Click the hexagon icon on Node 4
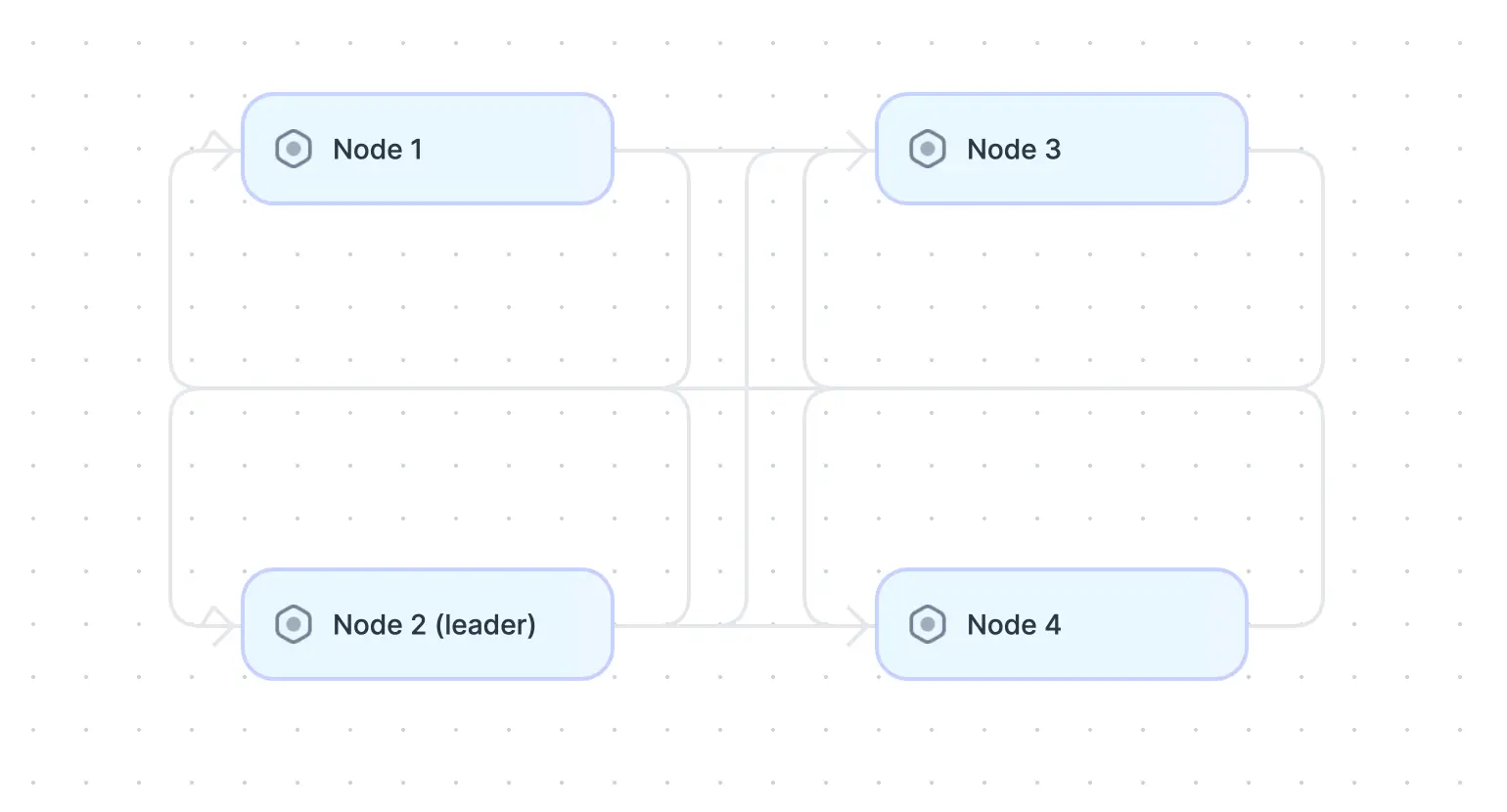Image resolution: width=1507 pixels, height=812 pixels. 928,625
